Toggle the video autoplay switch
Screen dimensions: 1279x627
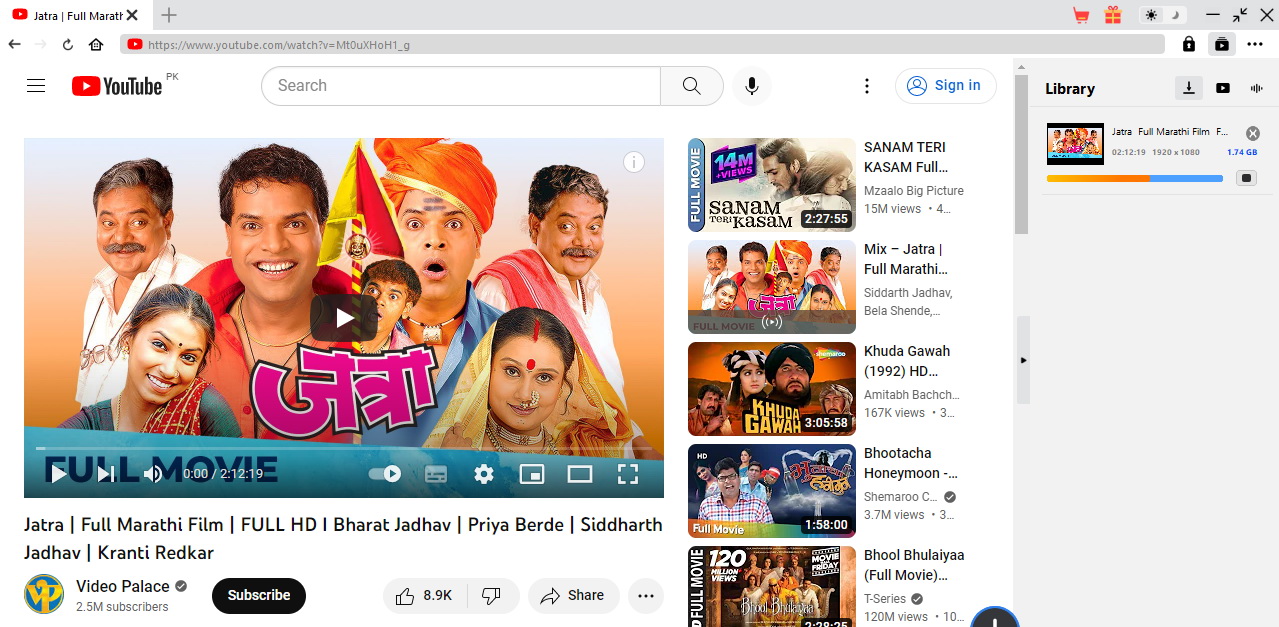pos(385,474)
